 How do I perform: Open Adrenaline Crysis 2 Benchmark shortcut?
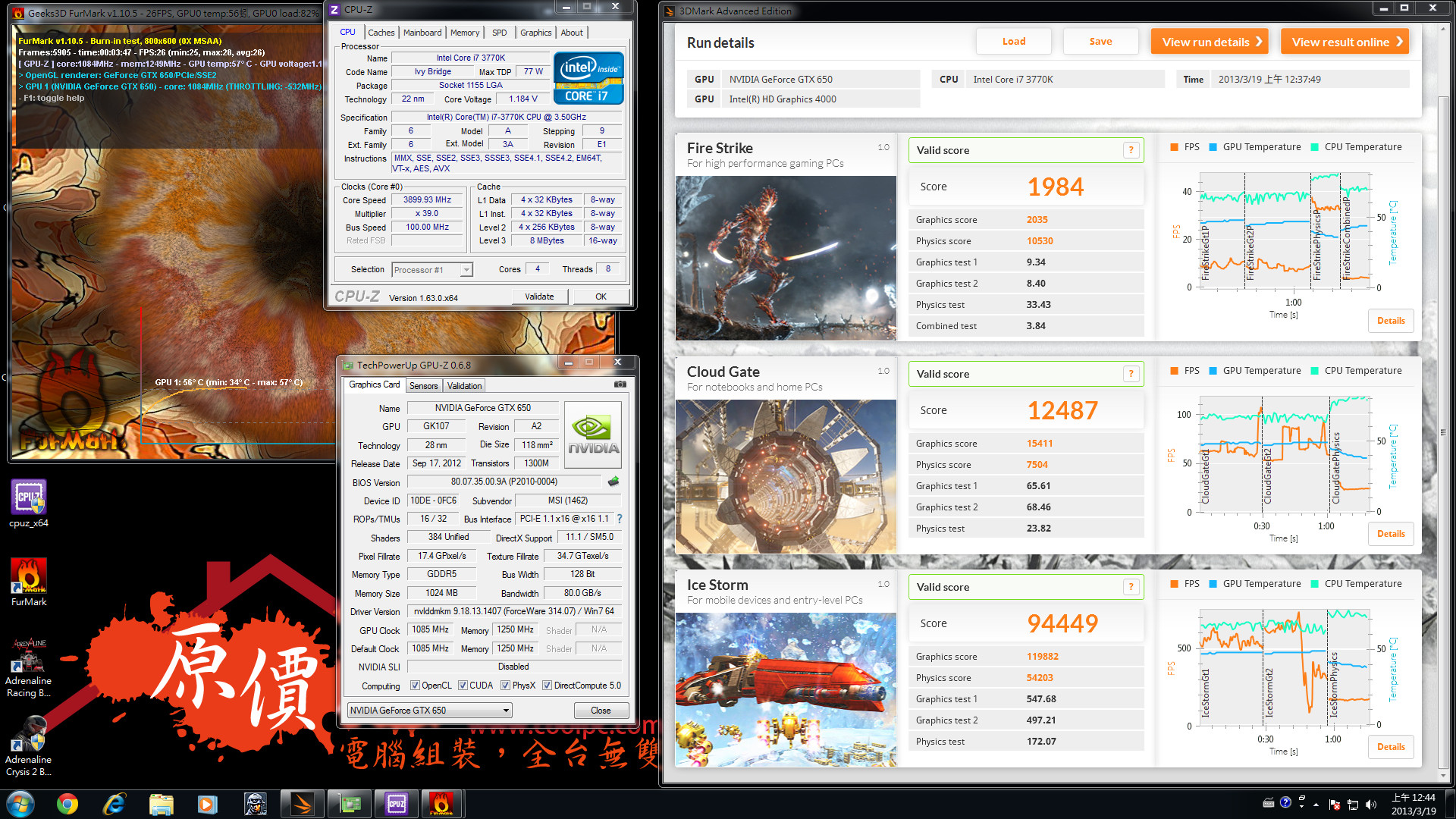(x=29, y=746)
